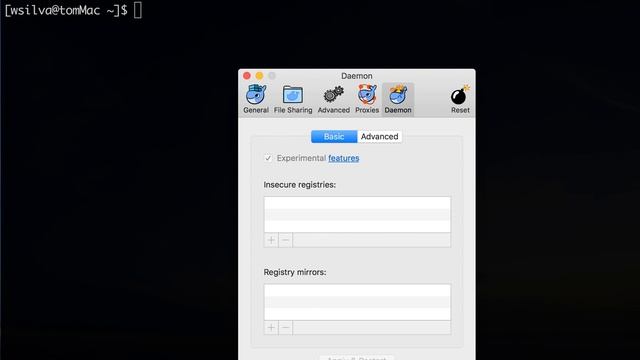Switch to the Basic tab
This screenshot has height=360, width=640.
[334, 137]
